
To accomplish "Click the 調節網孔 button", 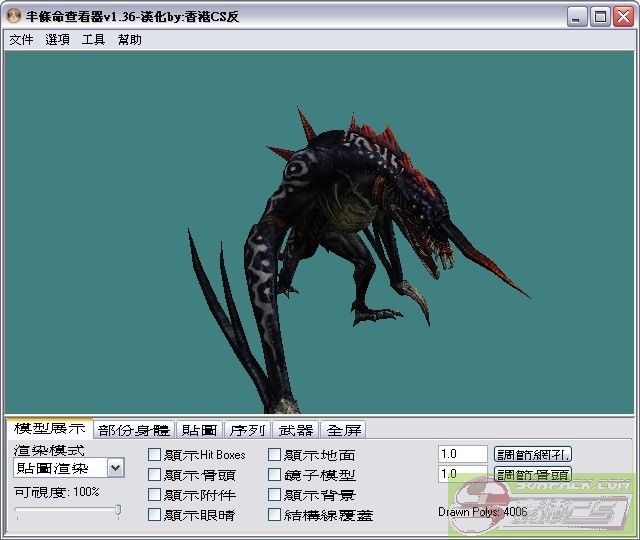I will [533, 454].
